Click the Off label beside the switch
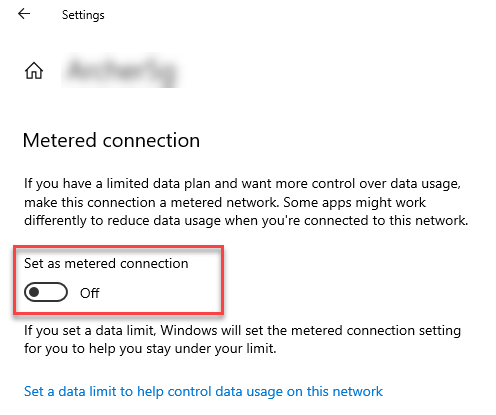 point(90,293)
